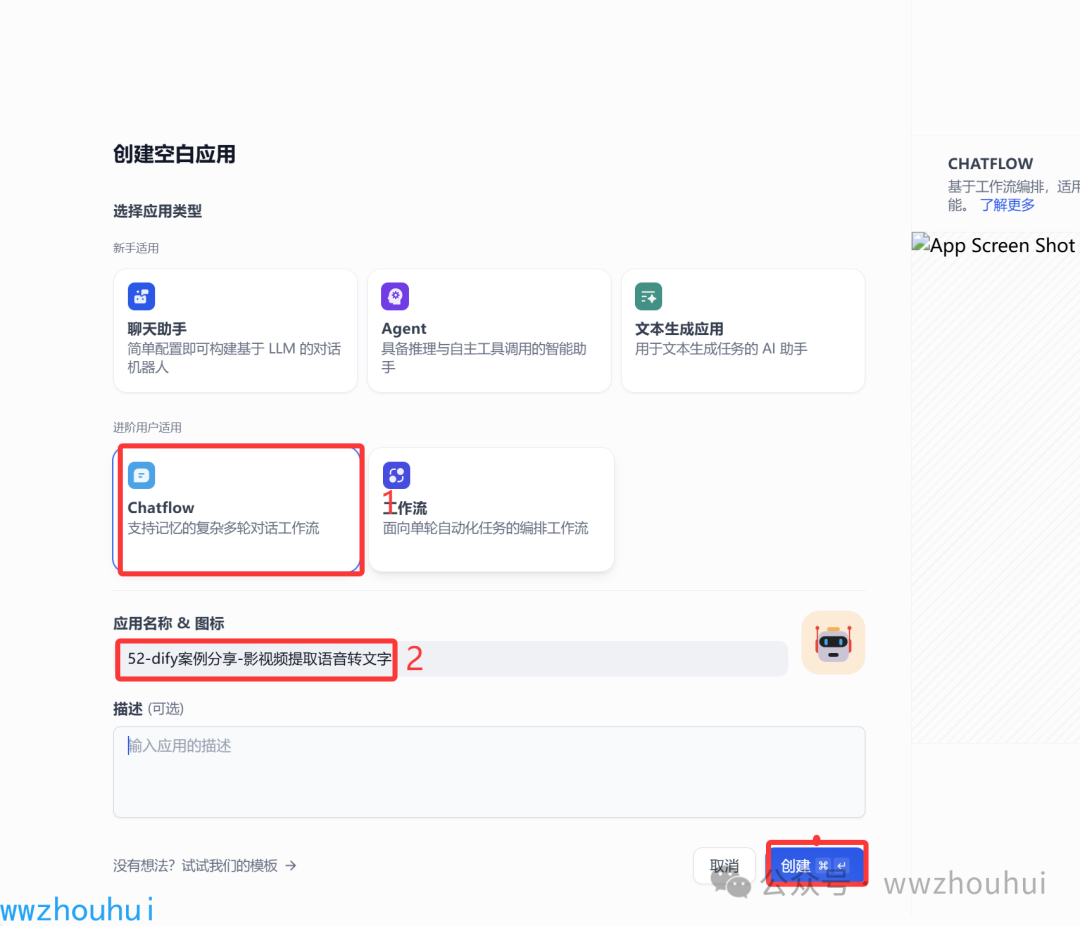The height and width of the screenshot is (926, 1080).
Task: Click the 创建空白应用 heading
Action: tap(174, 154)
